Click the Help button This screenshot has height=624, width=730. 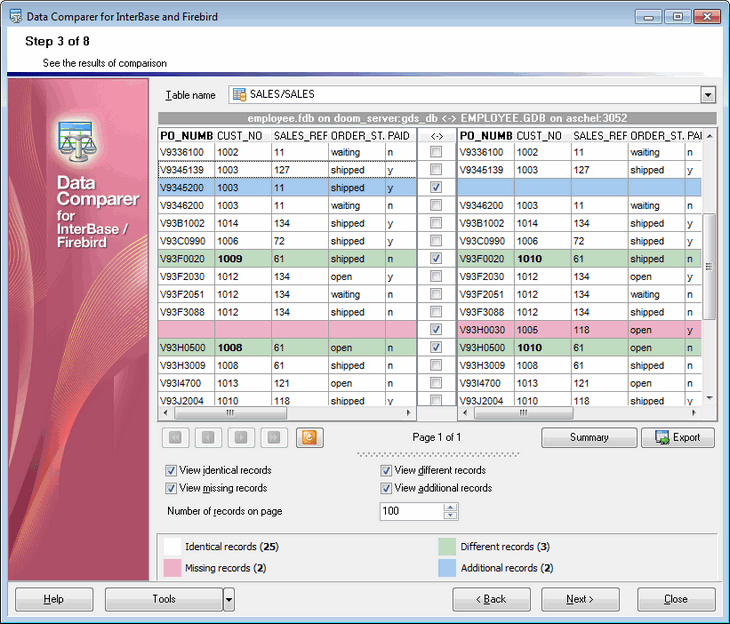54,599
